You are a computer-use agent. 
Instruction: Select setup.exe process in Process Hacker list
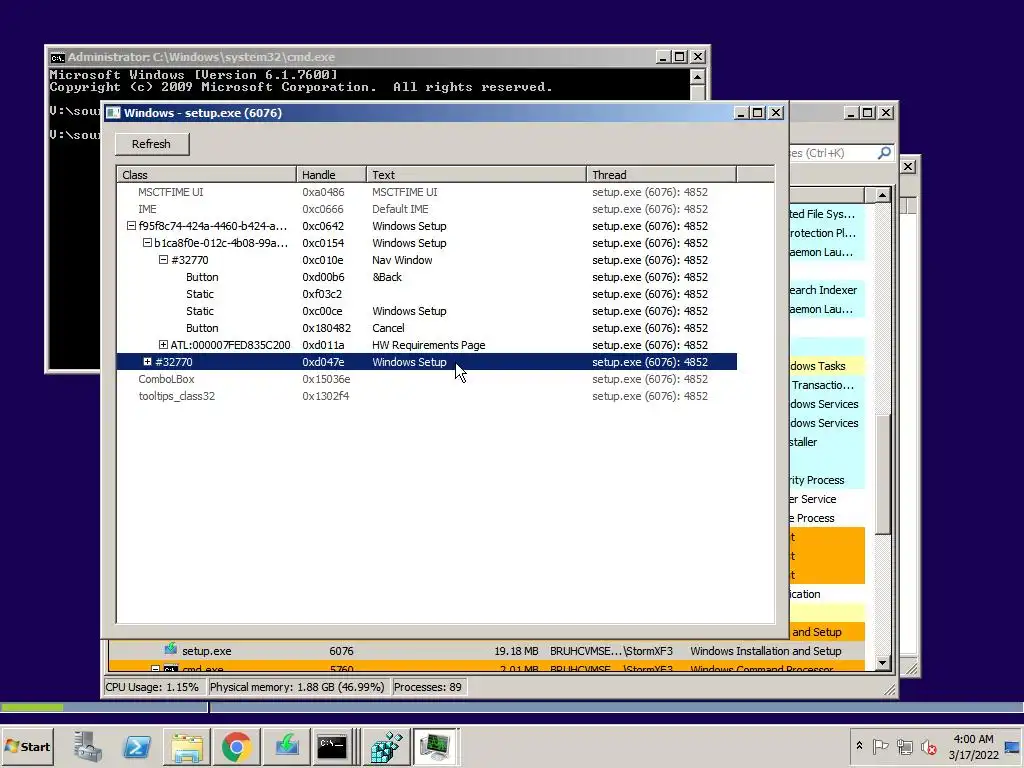[487, 650]
